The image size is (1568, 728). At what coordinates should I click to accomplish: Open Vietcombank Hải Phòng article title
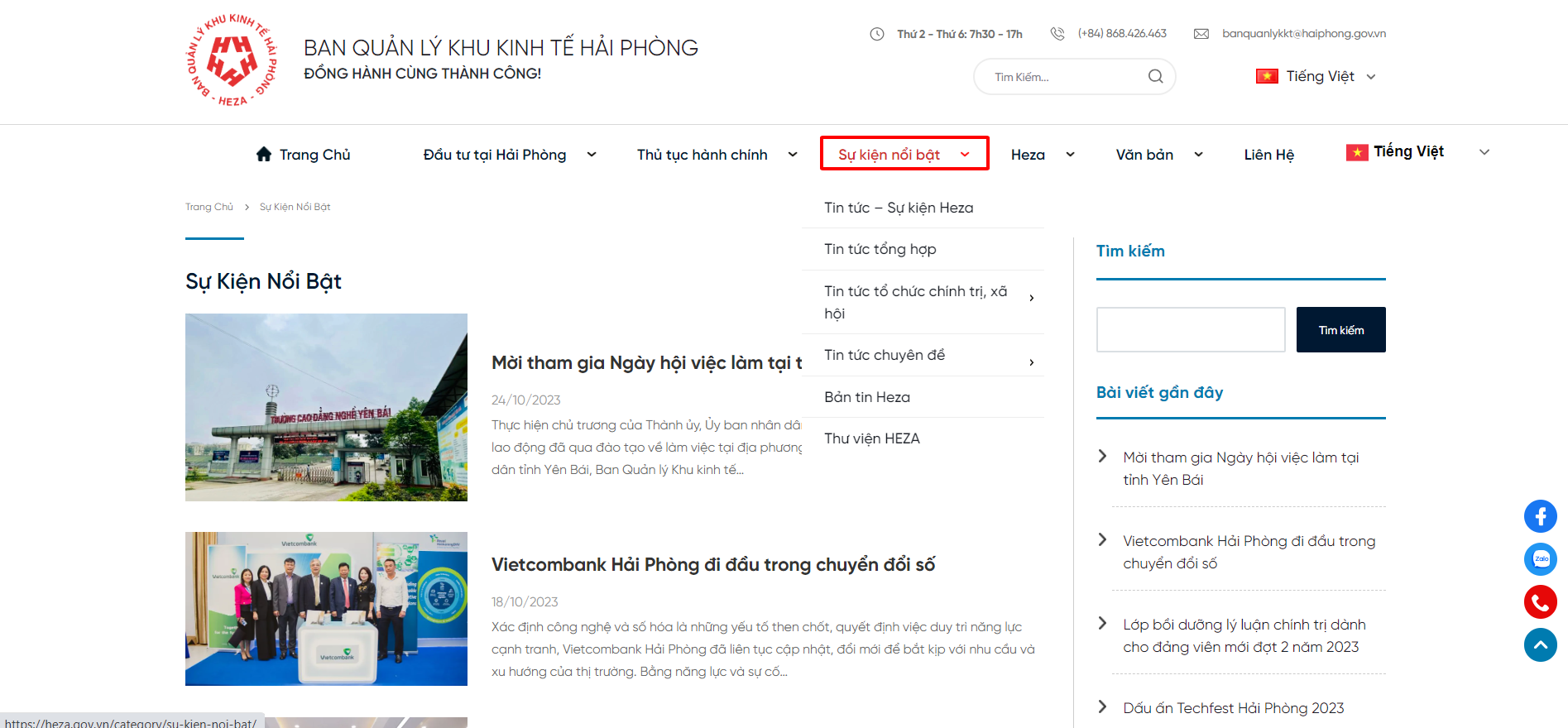(712, 564)
